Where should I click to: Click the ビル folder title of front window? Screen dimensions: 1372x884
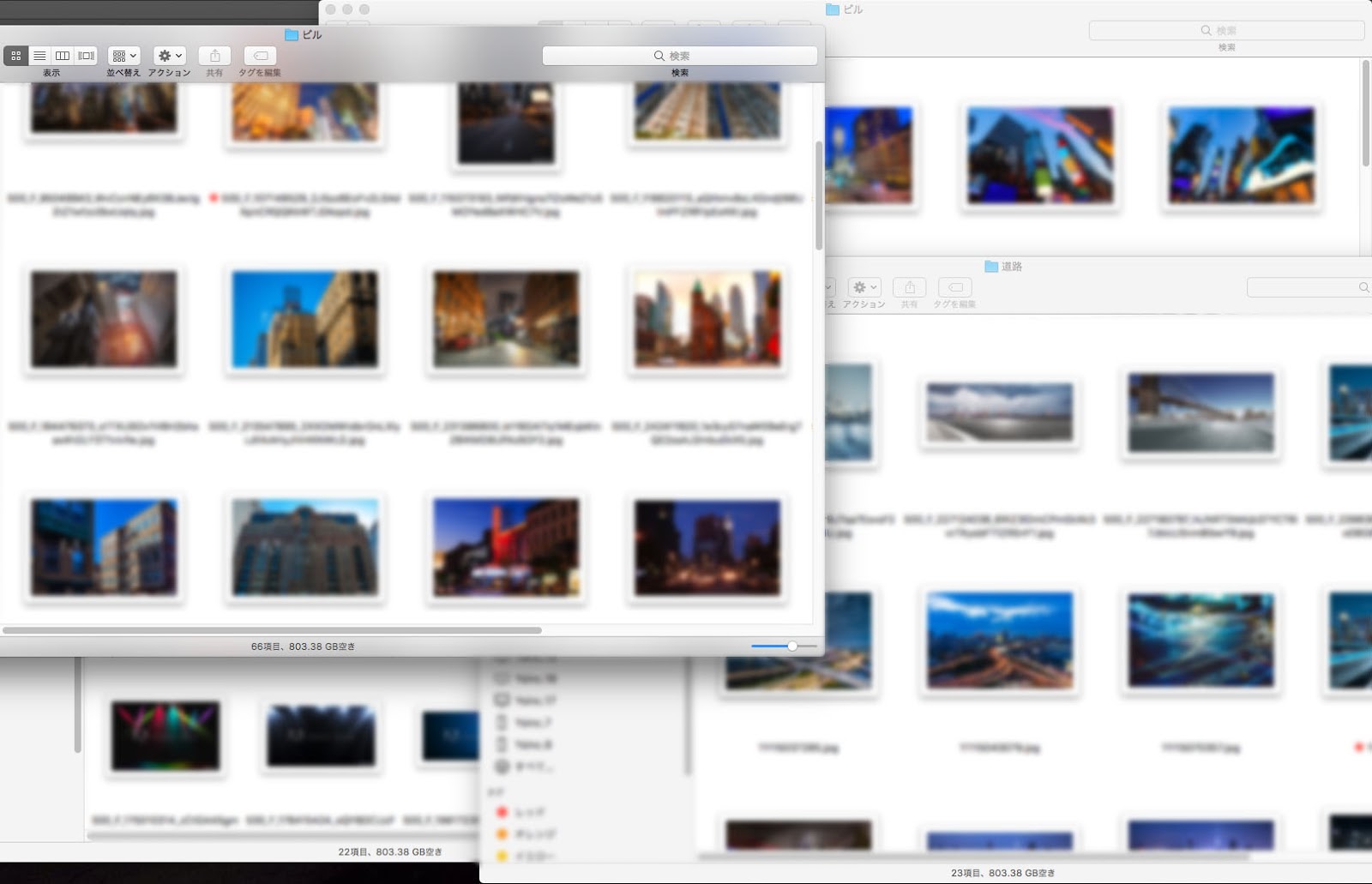click(311, 35)
